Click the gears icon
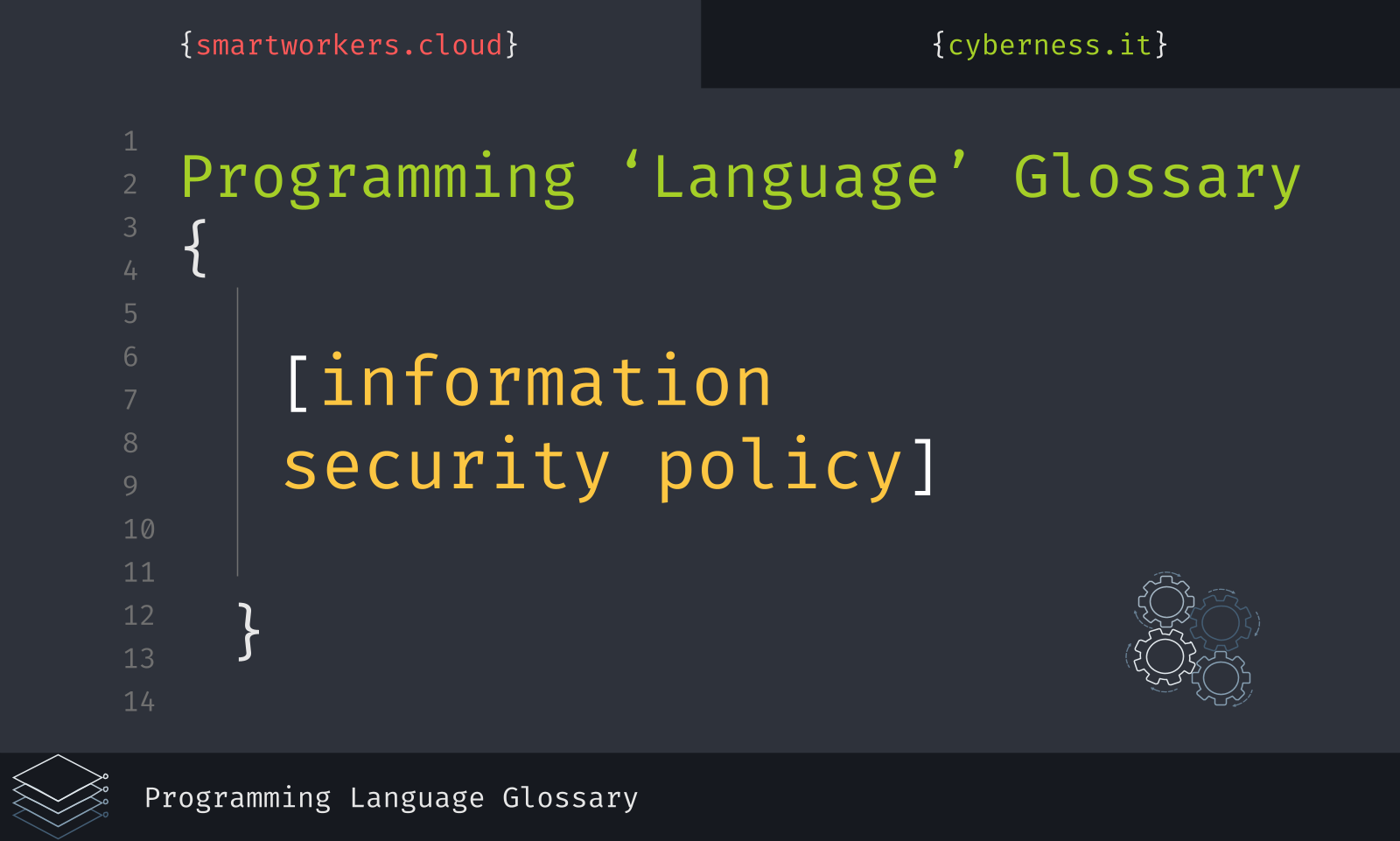This screenshot has width=1400, height=841. coord(1193,639)
